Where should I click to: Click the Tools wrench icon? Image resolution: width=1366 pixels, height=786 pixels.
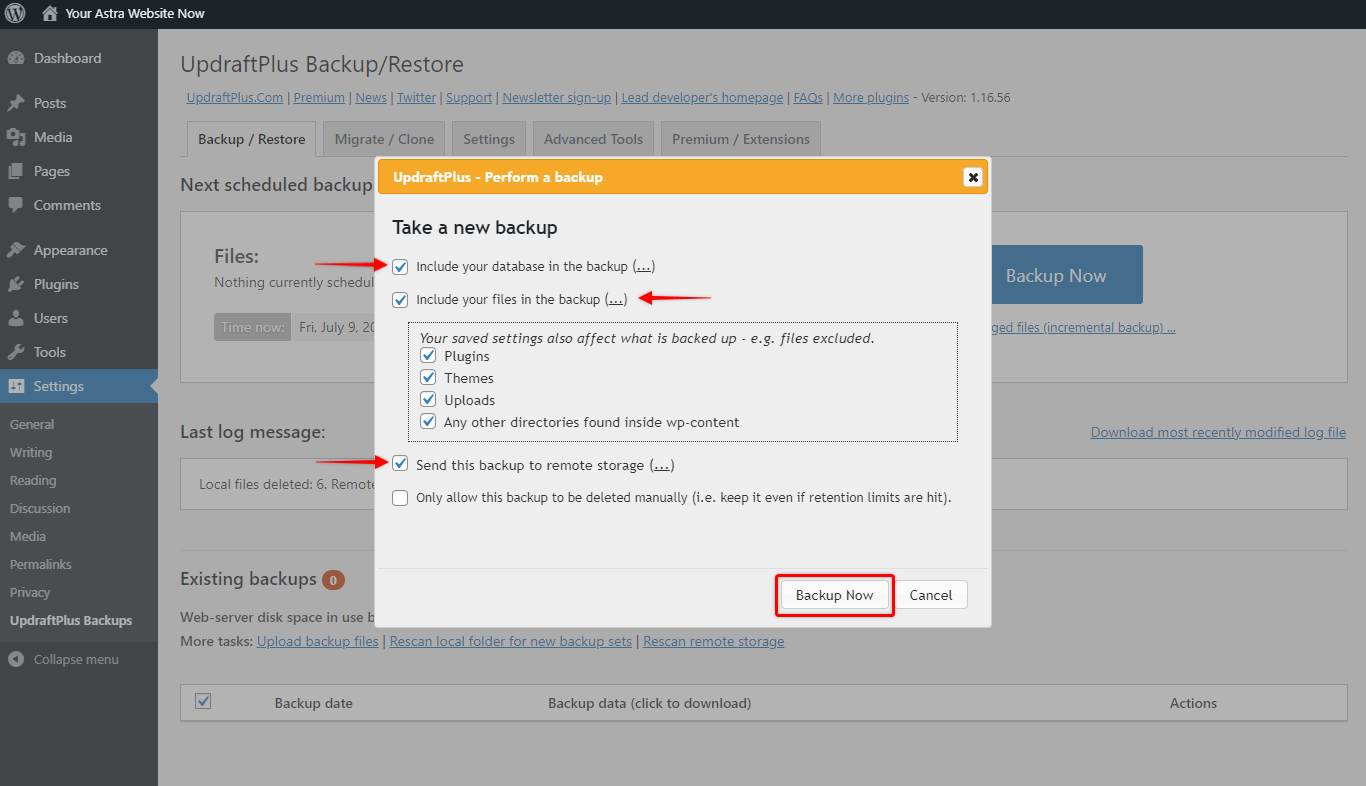pos(16,352)
